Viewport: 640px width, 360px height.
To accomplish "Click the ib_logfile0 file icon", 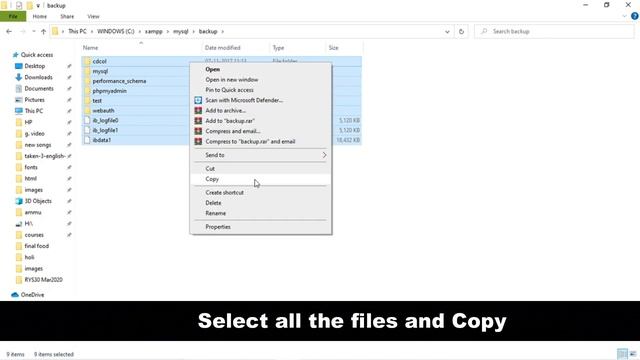I will coord(87,120).
